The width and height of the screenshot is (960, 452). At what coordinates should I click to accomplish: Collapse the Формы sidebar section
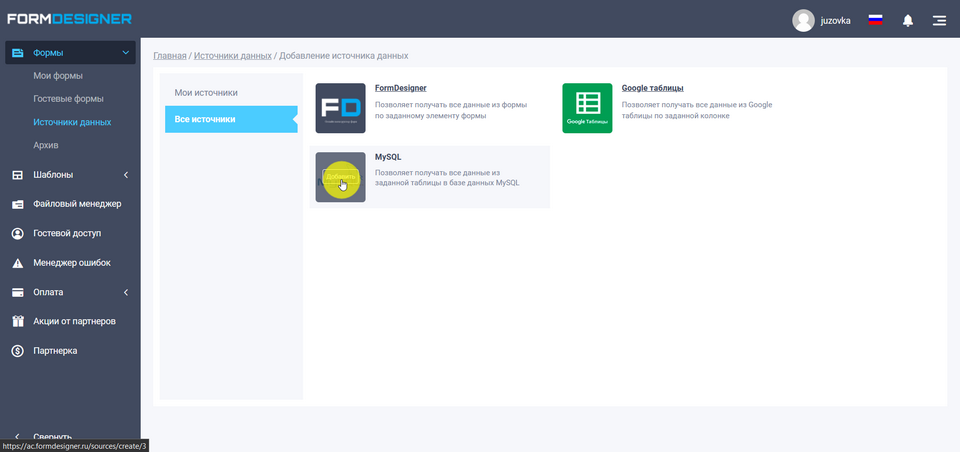coord(125,53)
